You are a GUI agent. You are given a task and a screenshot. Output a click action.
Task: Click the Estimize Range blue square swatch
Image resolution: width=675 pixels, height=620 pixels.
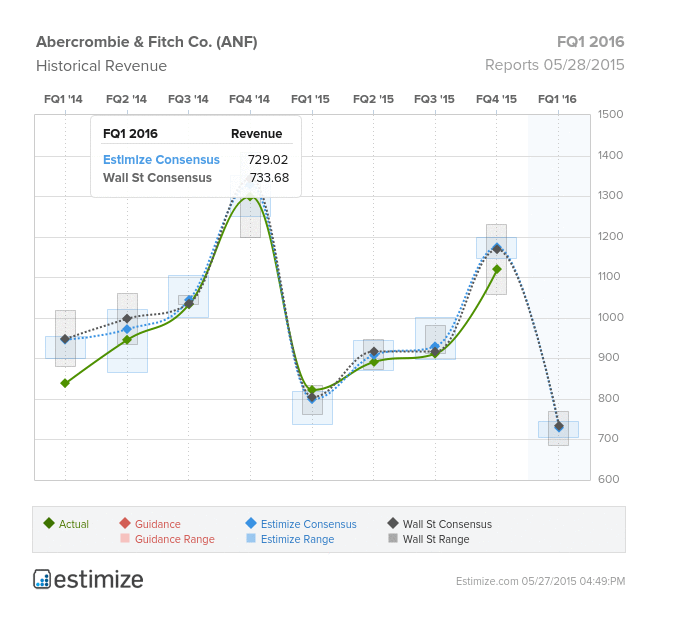pos(251,538)
